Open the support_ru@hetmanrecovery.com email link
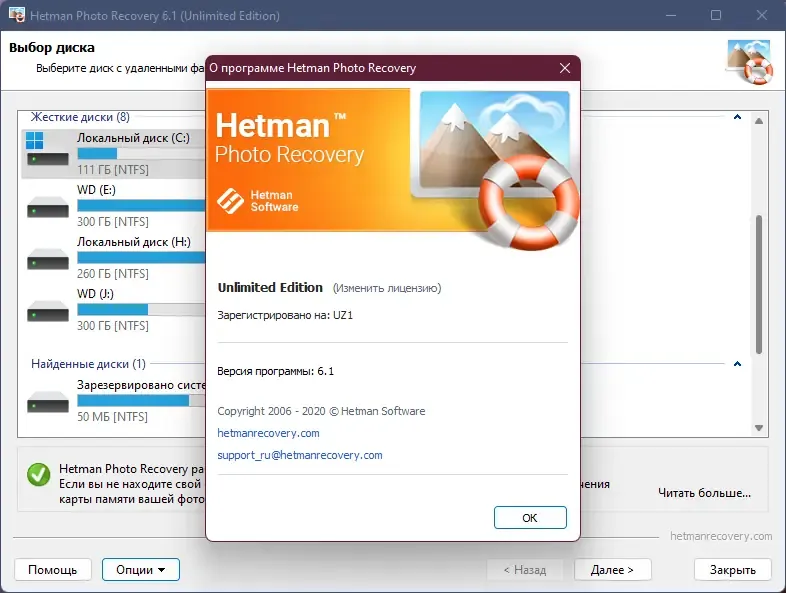This screenshot has height=593, width=786. click(300, 455)
